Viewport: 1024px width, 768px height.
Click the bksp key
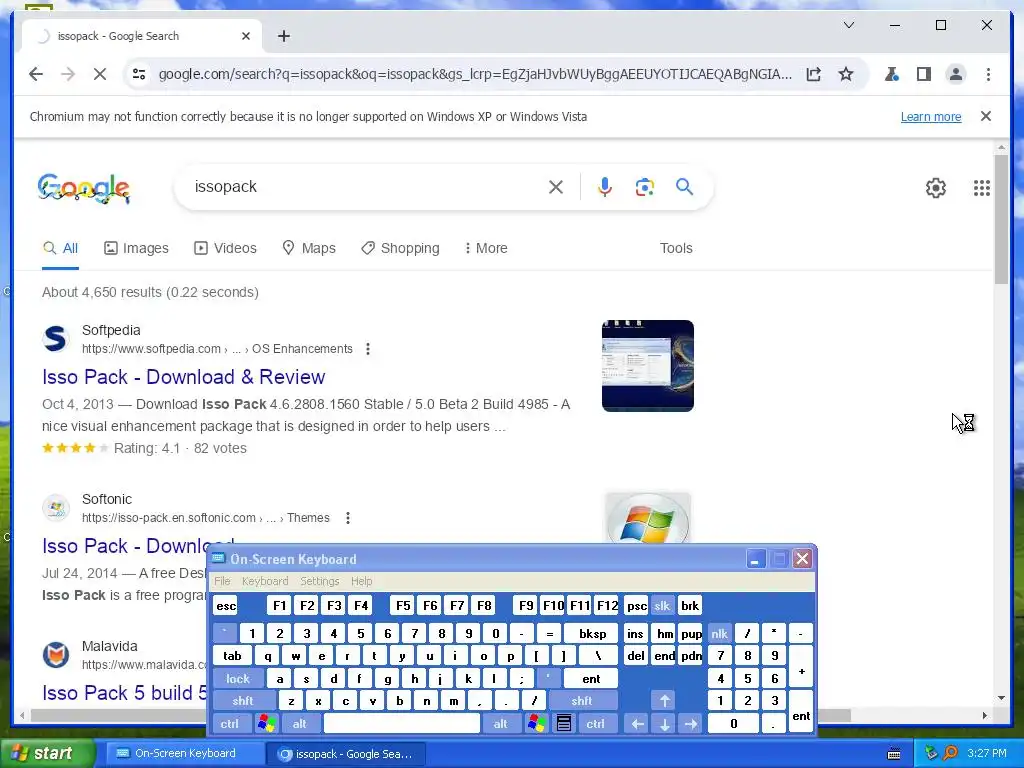(x=592, y=633)
